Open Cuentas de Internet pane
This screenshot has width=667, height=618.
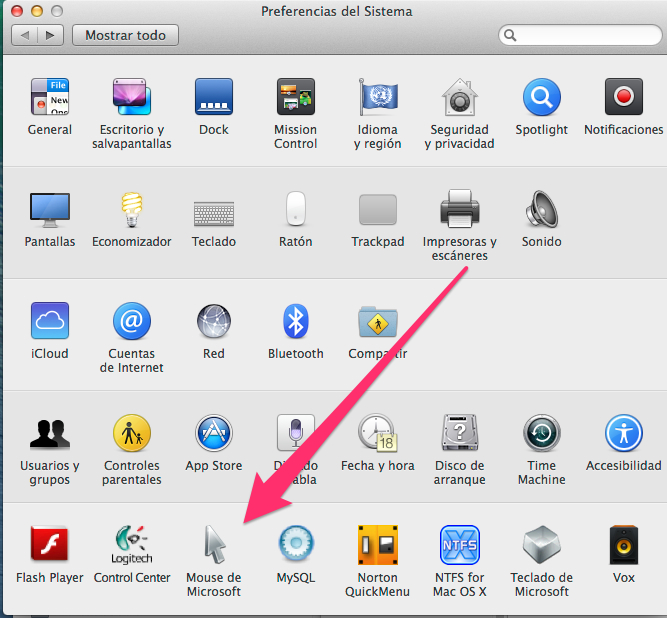coord(131,321)
